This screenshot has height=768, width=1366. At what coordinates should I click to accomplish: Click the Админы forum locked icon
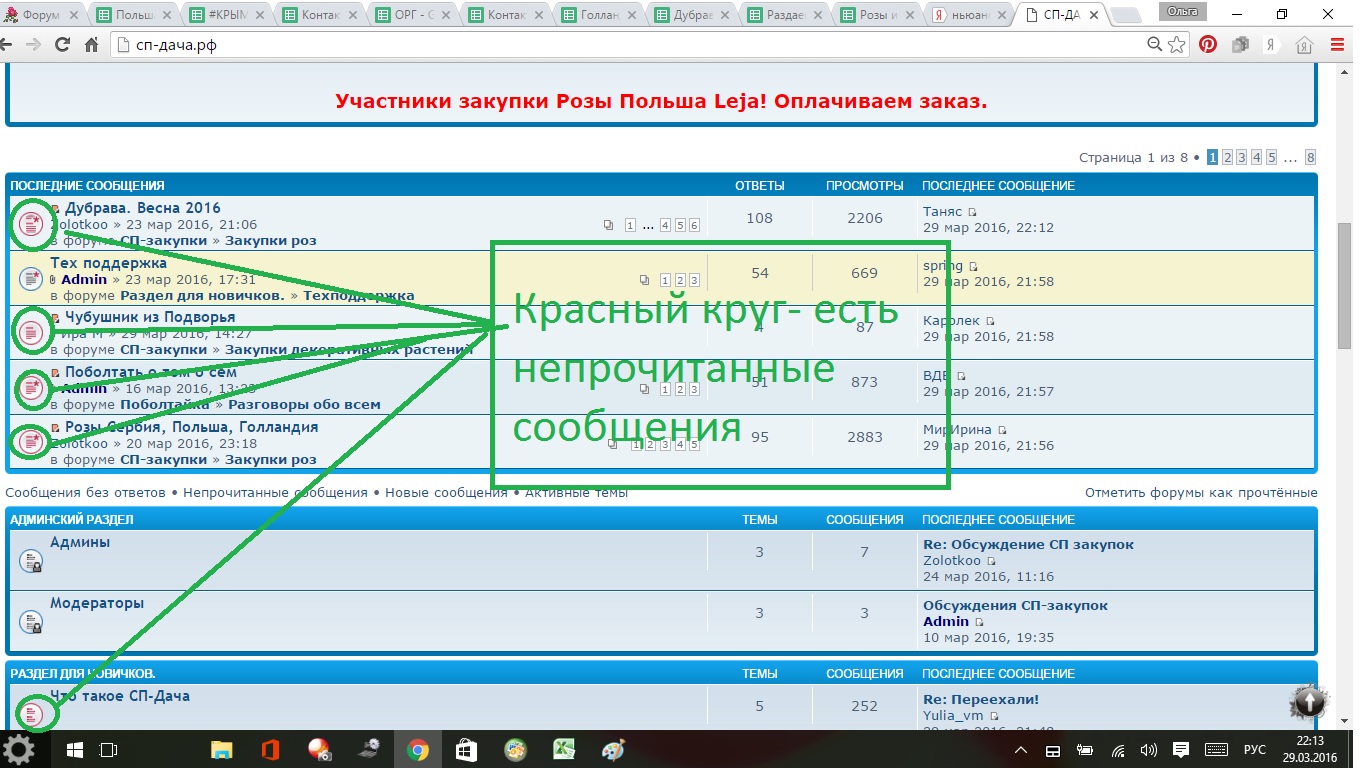(31, 560)
